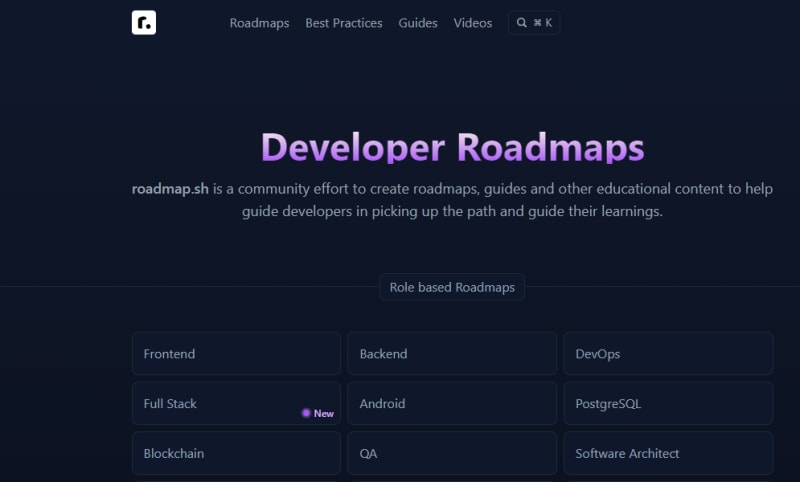Open the Software Architect roadmap card
800x482 pixels.
coord(668,453)
